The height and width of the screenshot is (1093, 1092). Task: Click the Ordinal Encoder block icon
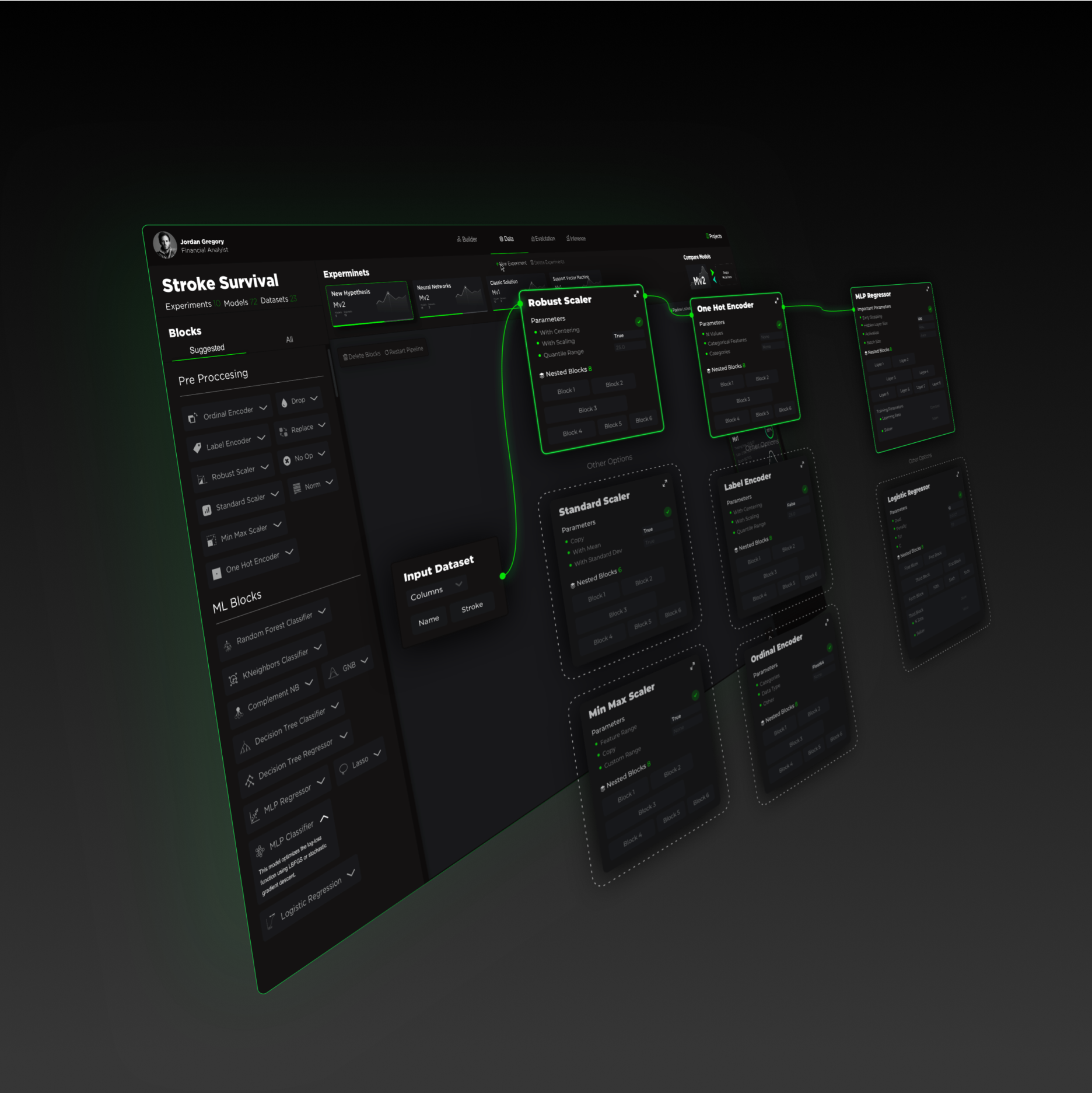click(x=192, y=418)
